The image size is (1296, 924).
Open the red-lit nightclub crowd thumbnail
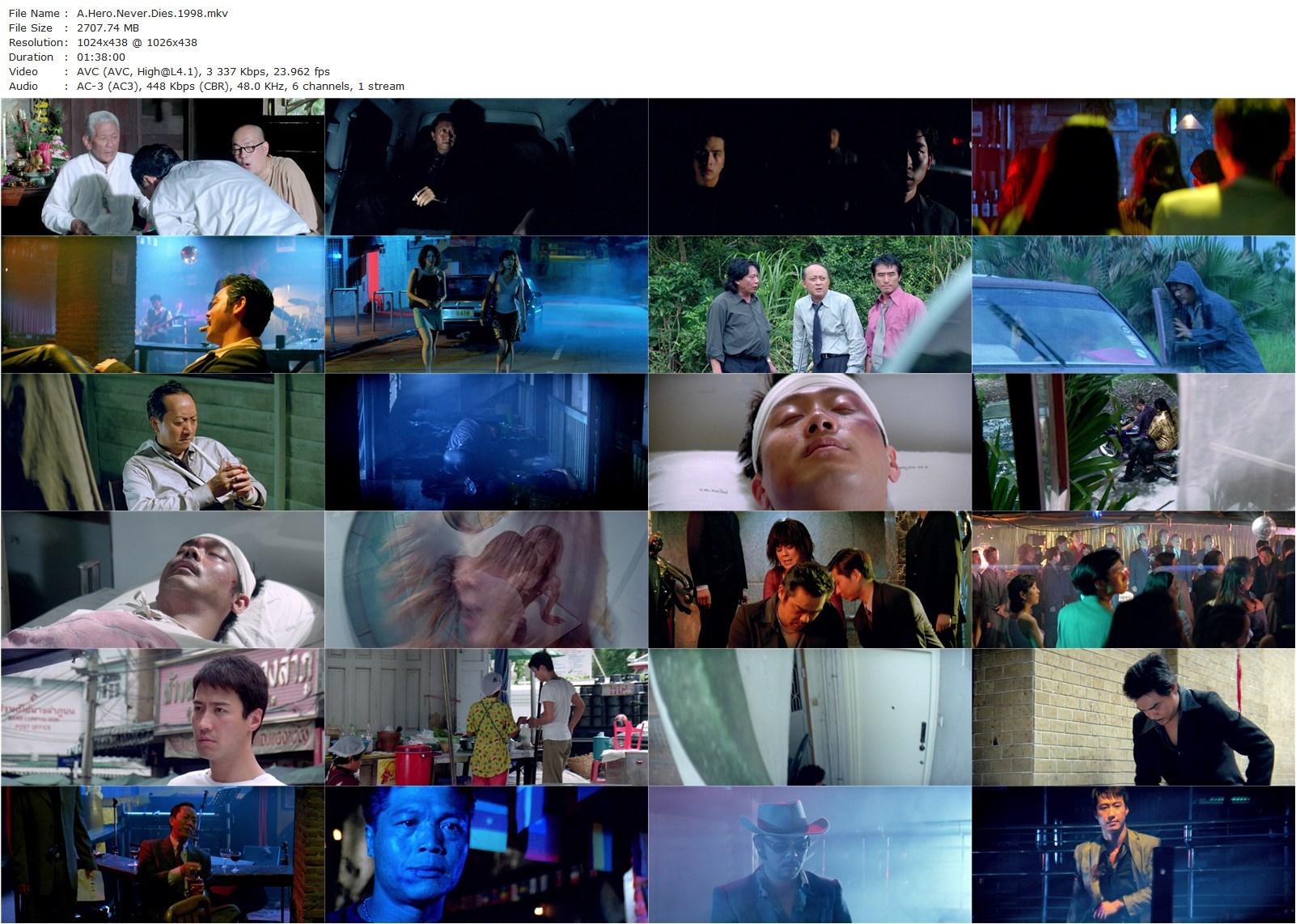[1133, 166]
